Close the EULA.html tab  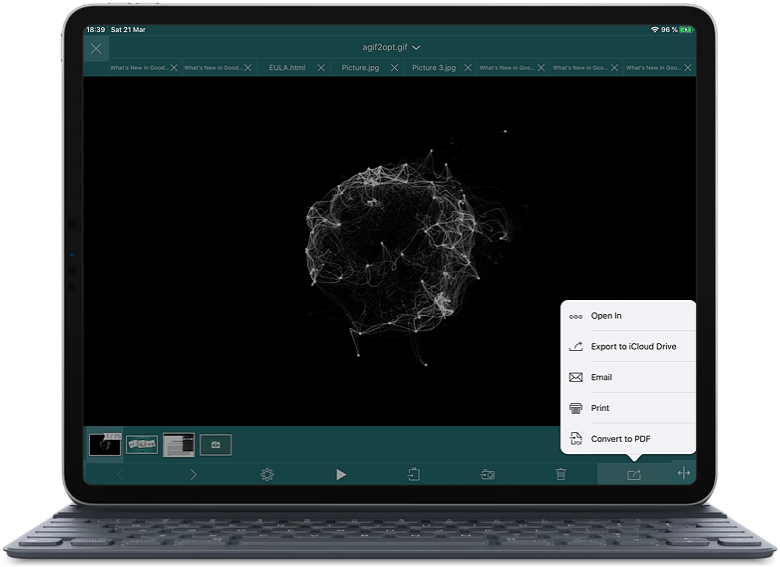click(321, 68)
